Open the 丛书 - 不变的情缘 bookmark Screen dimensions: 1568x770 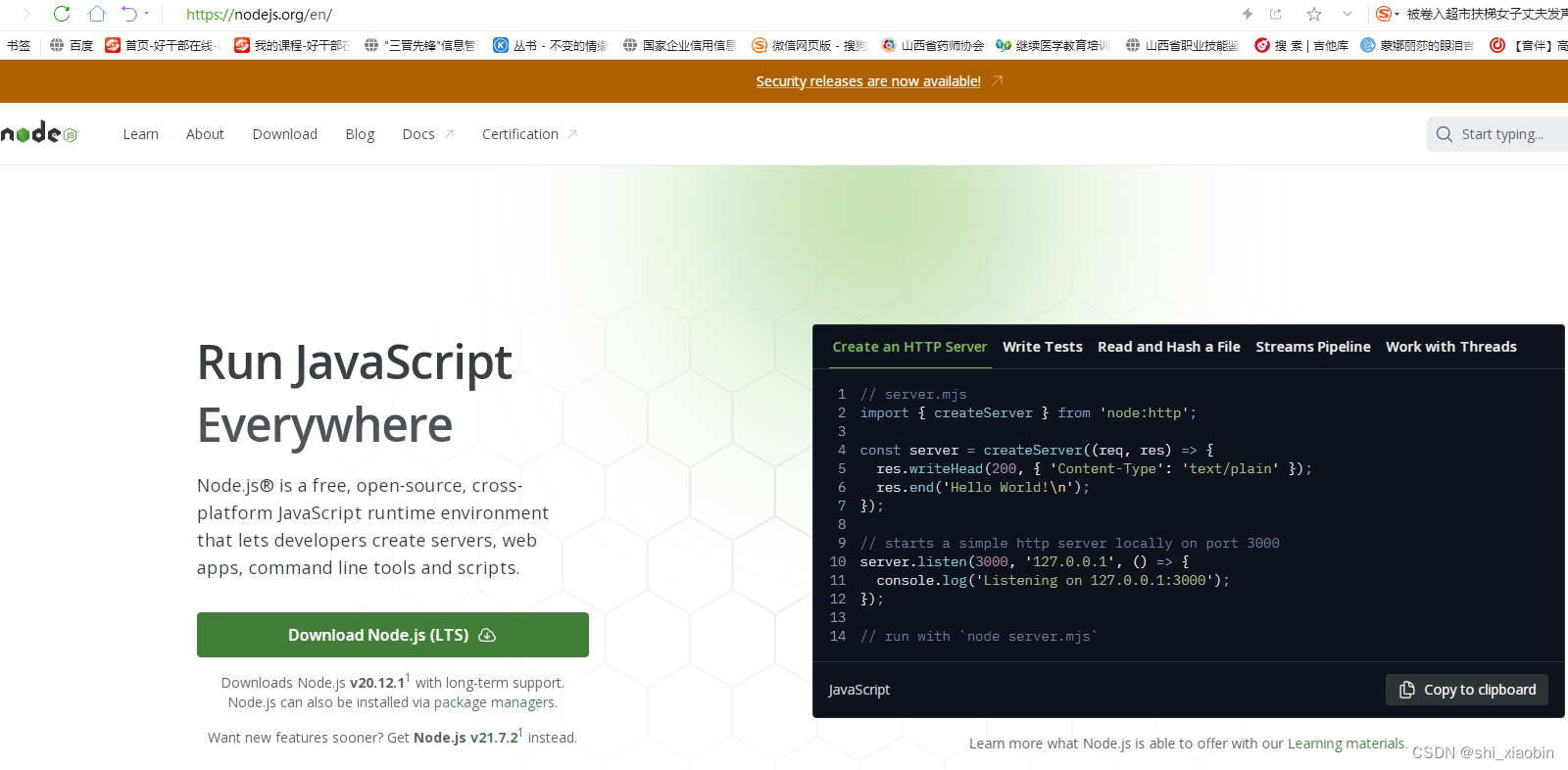tap(550, 45)
